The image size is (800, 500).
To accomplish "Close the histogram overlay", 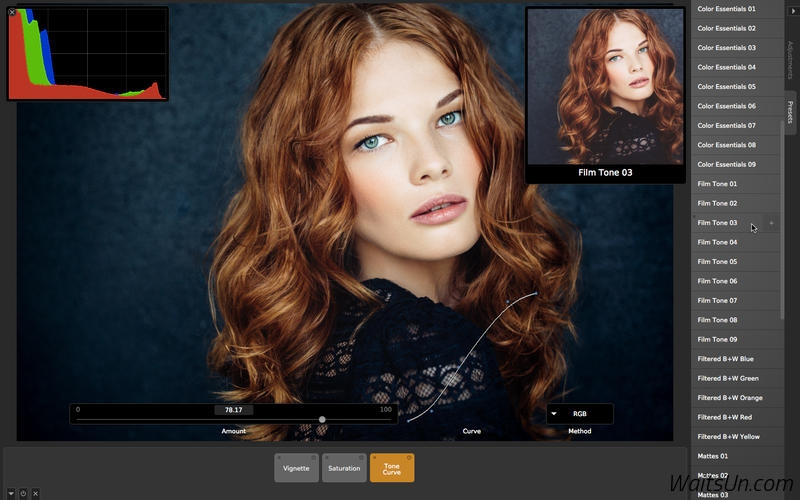I will tap(12, 11).
